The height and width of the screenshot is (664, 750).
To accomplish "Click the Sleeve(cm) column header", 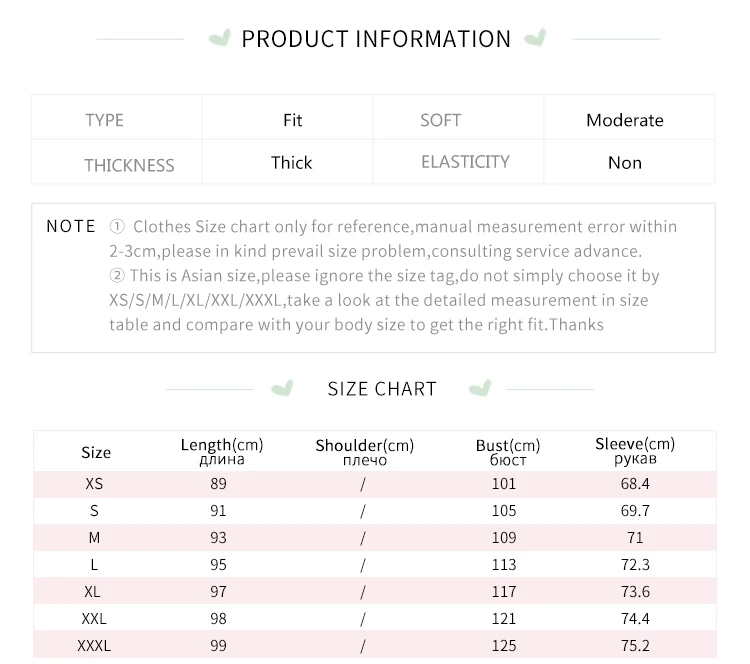I will pyautogui.click(x=635, y=451).
